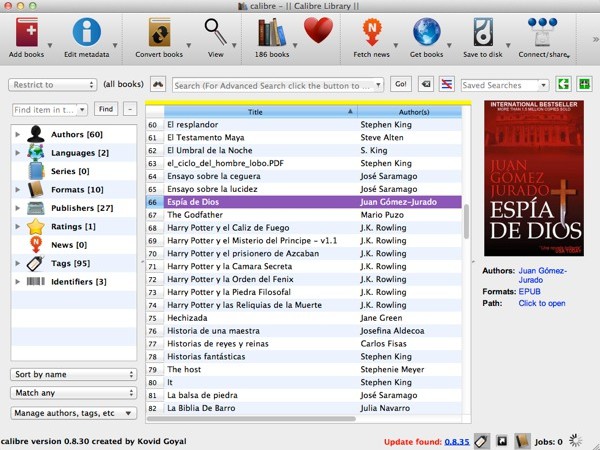Click the View magnifier icon
This screenshot has height=450, width=600.
coord(215,32)
